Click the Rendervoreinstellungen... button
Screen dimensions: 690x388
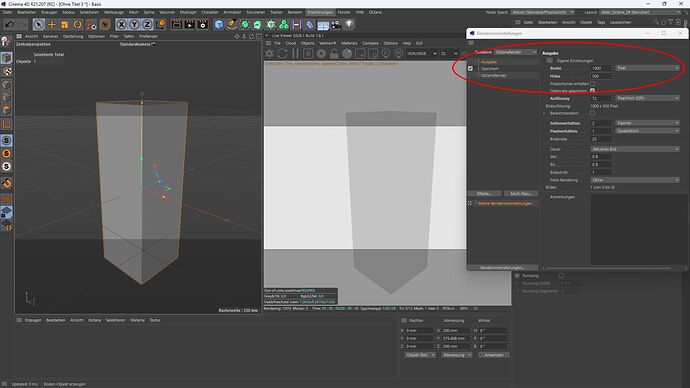point(503,267)
